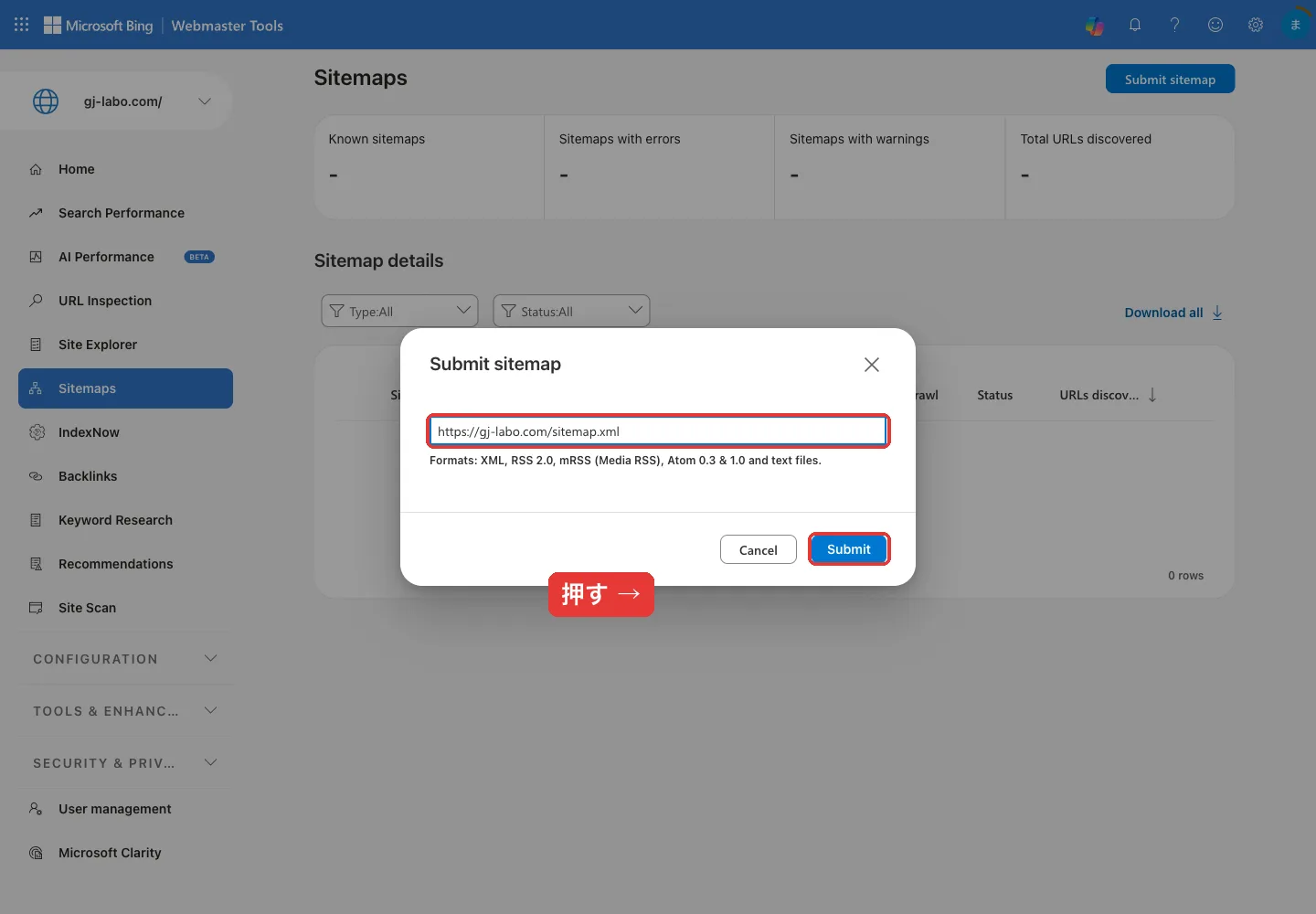Close the Submit sitemap dialog
The height and width of the screenshot is (914, 1316).
pos(872,365)
